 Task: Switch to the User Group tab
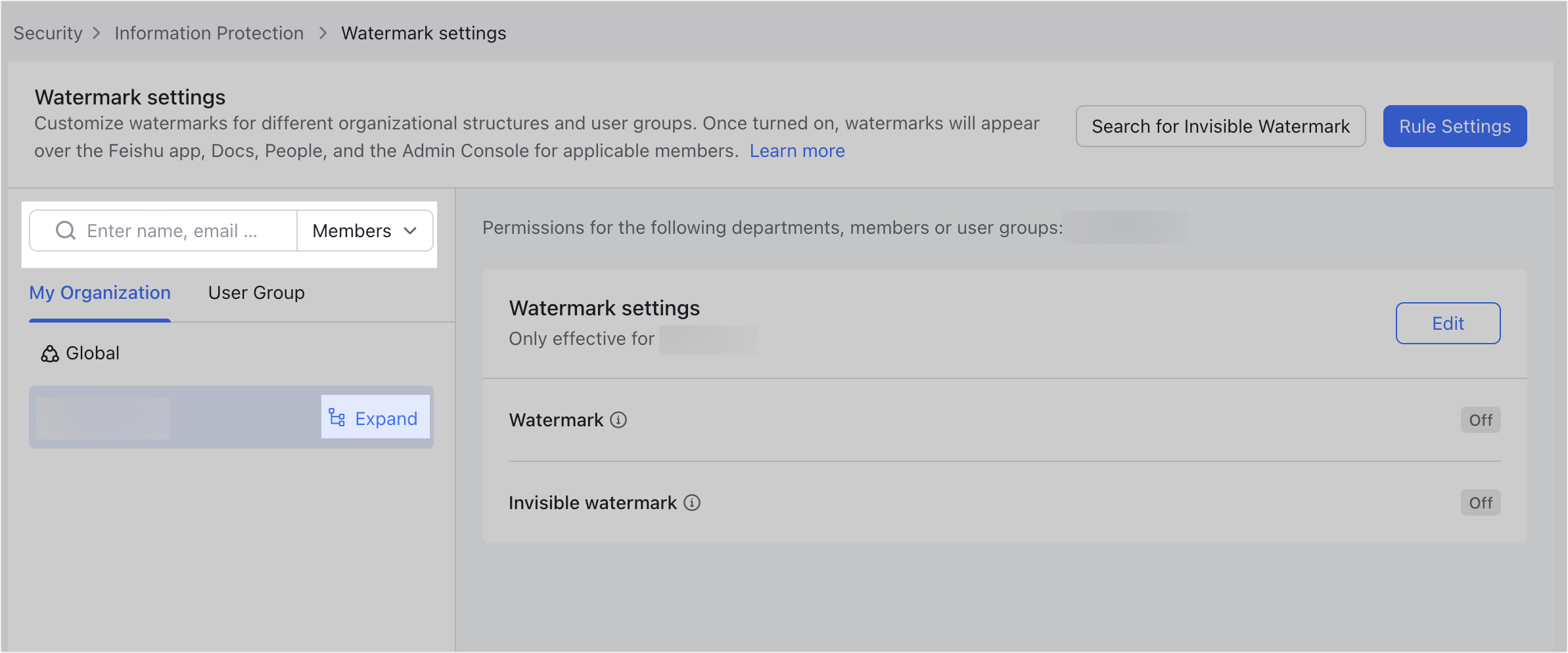click(x=256, y=293)
